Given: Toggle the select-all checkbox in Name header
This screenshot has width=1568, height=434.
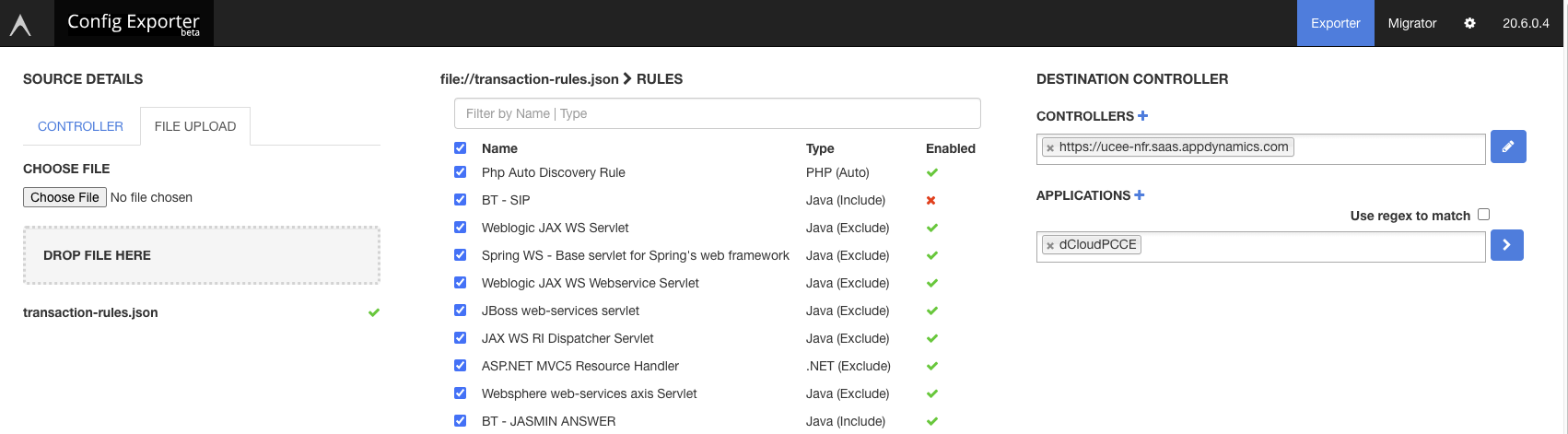Looking at the screenshot, I should click(461, 147).
